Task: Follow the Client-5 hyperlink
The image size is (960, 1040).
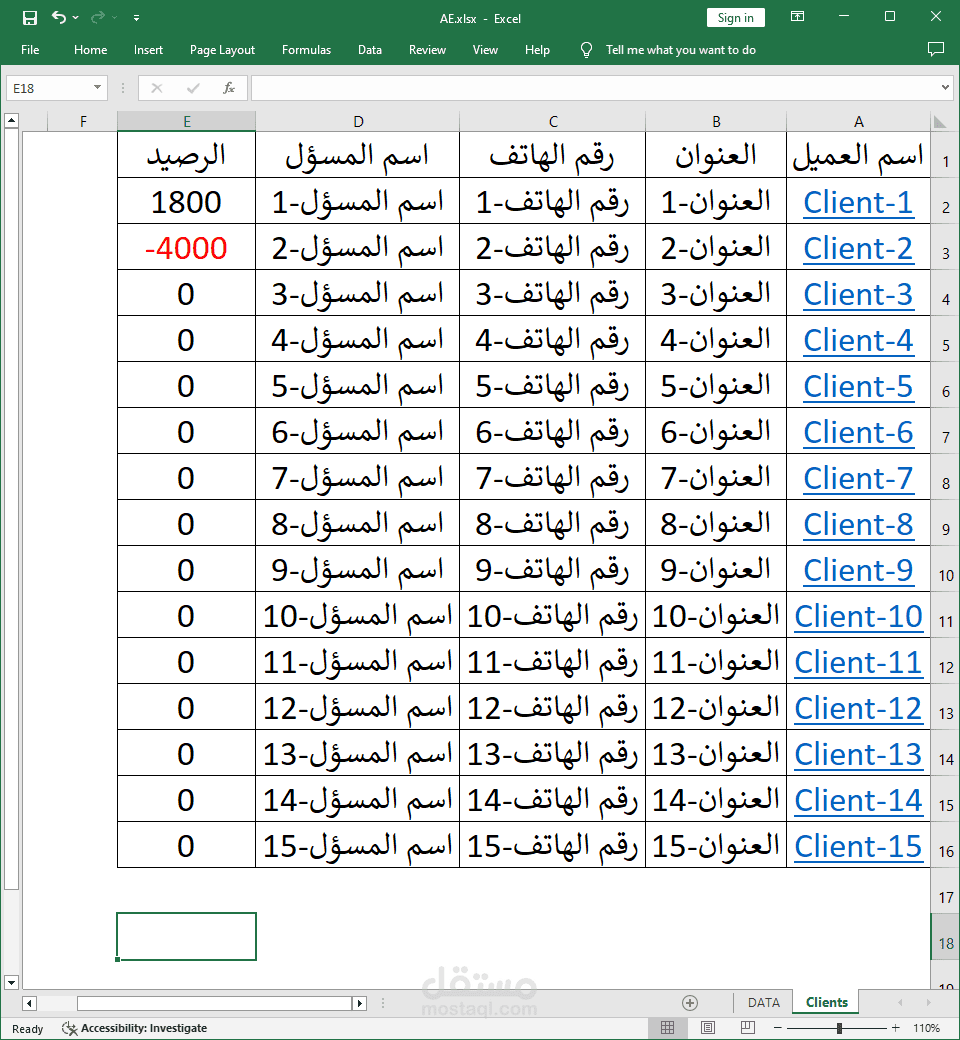Action: [x=858, y=386]
